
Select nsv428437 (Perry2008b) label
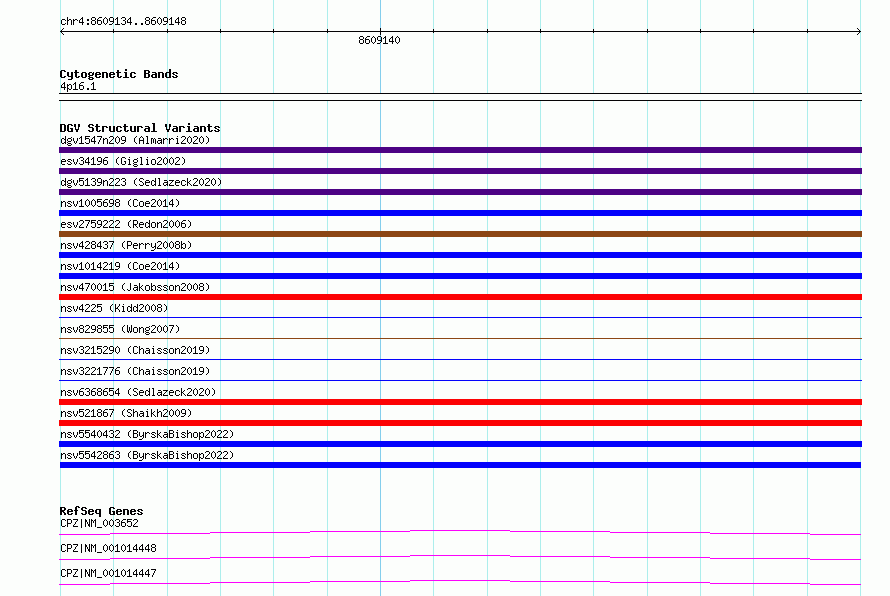[x=126, y=245]
